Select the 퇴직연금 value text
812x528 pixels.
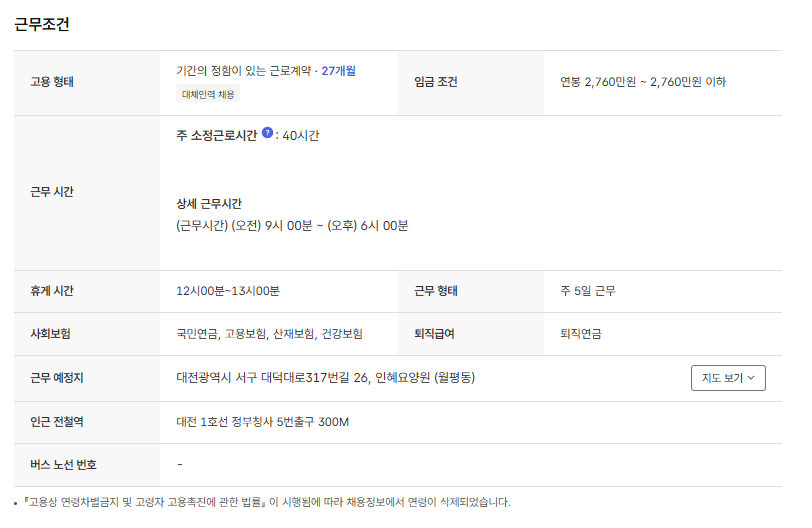coord(581,334)
